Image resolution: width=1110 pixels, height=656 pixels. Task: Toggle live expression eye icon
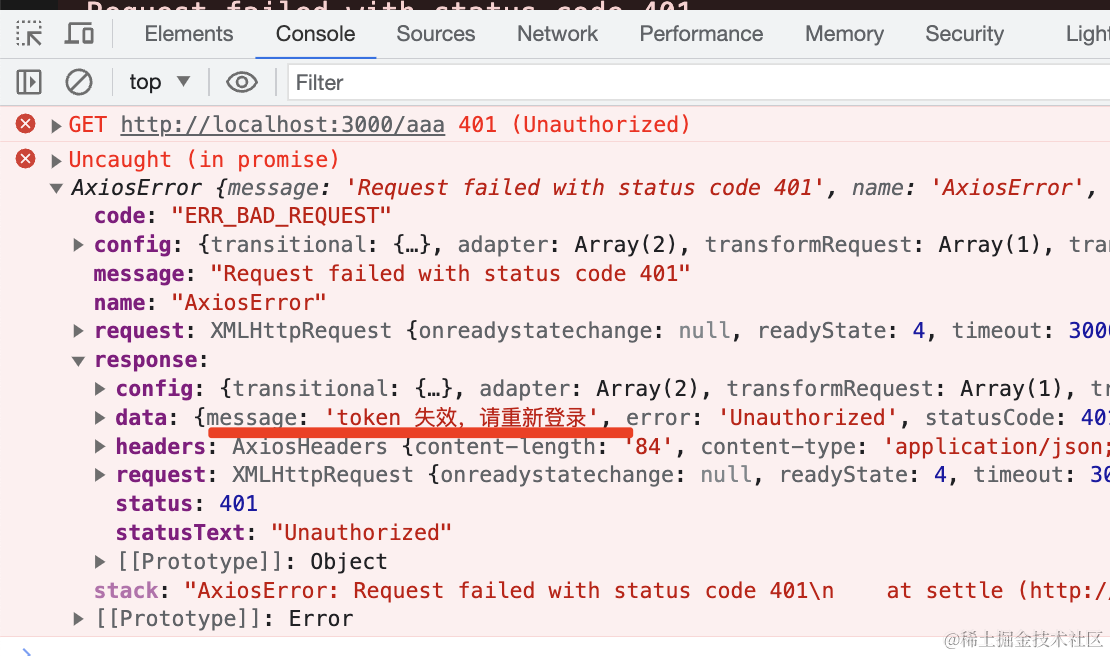[x=241, y=82]
